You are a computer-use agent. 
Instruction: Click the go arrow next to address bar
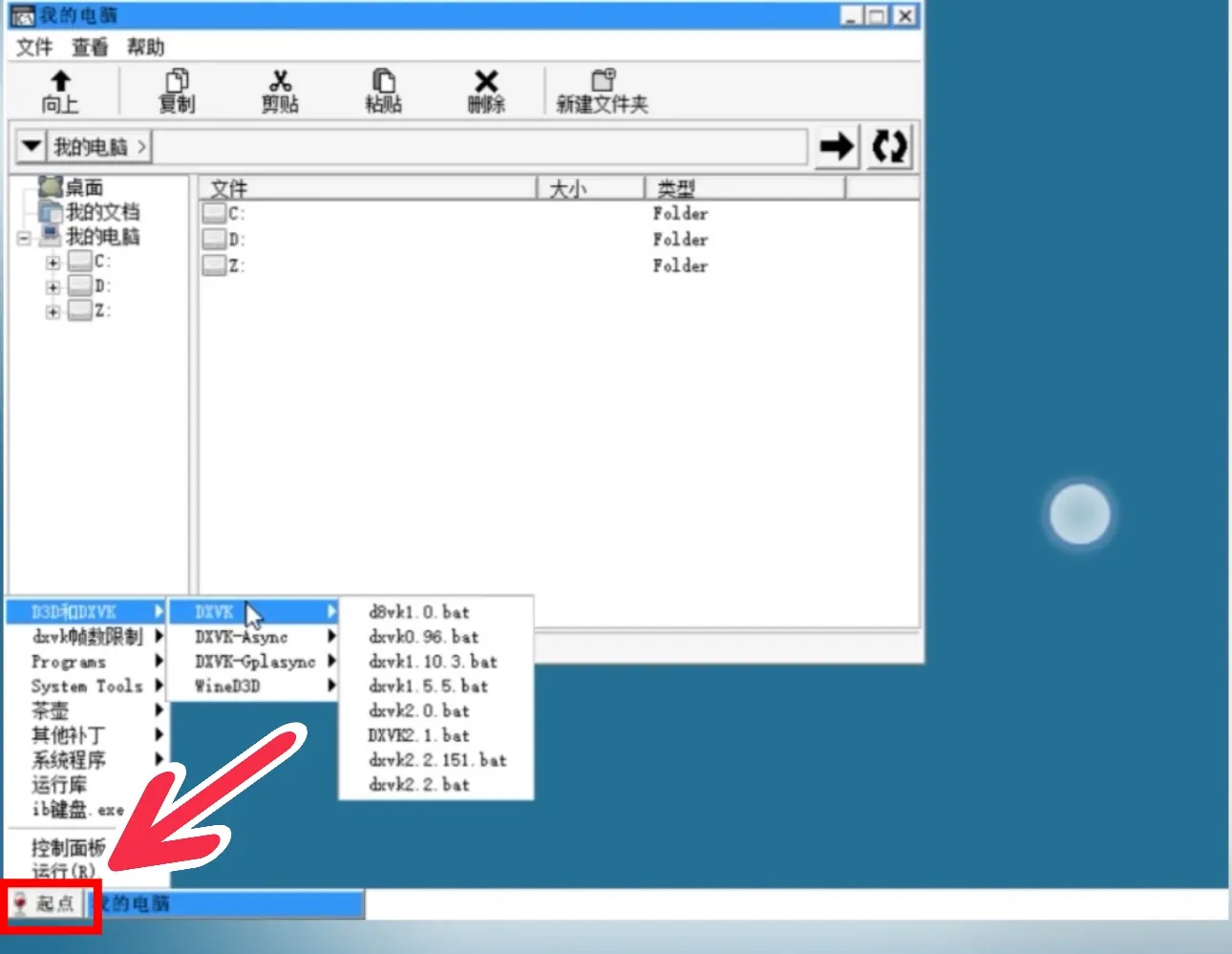pyautogui.click(x=837, y=147)
